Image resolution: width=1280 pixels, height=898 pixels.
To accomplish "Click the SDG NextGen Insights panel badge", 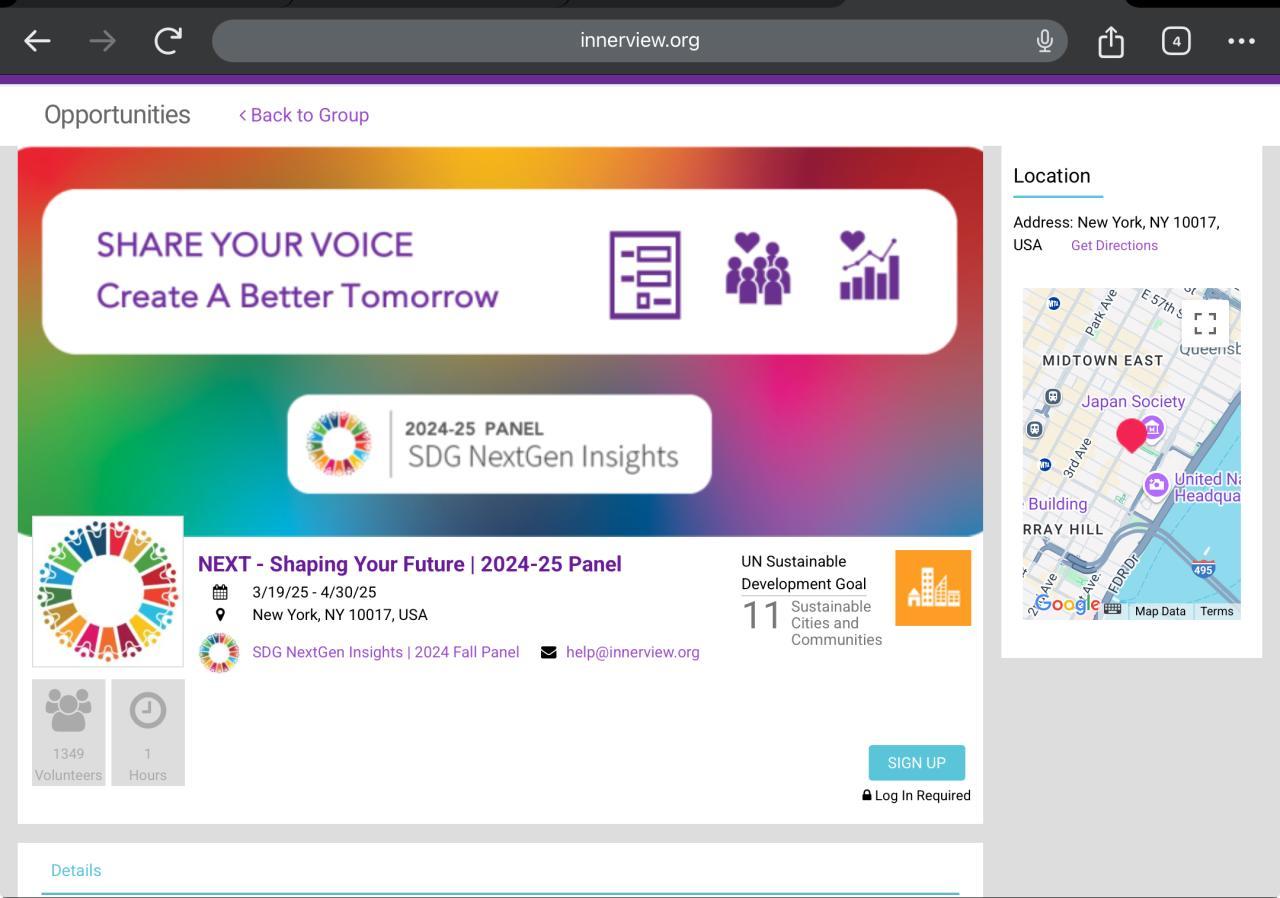I will (499, 444).
